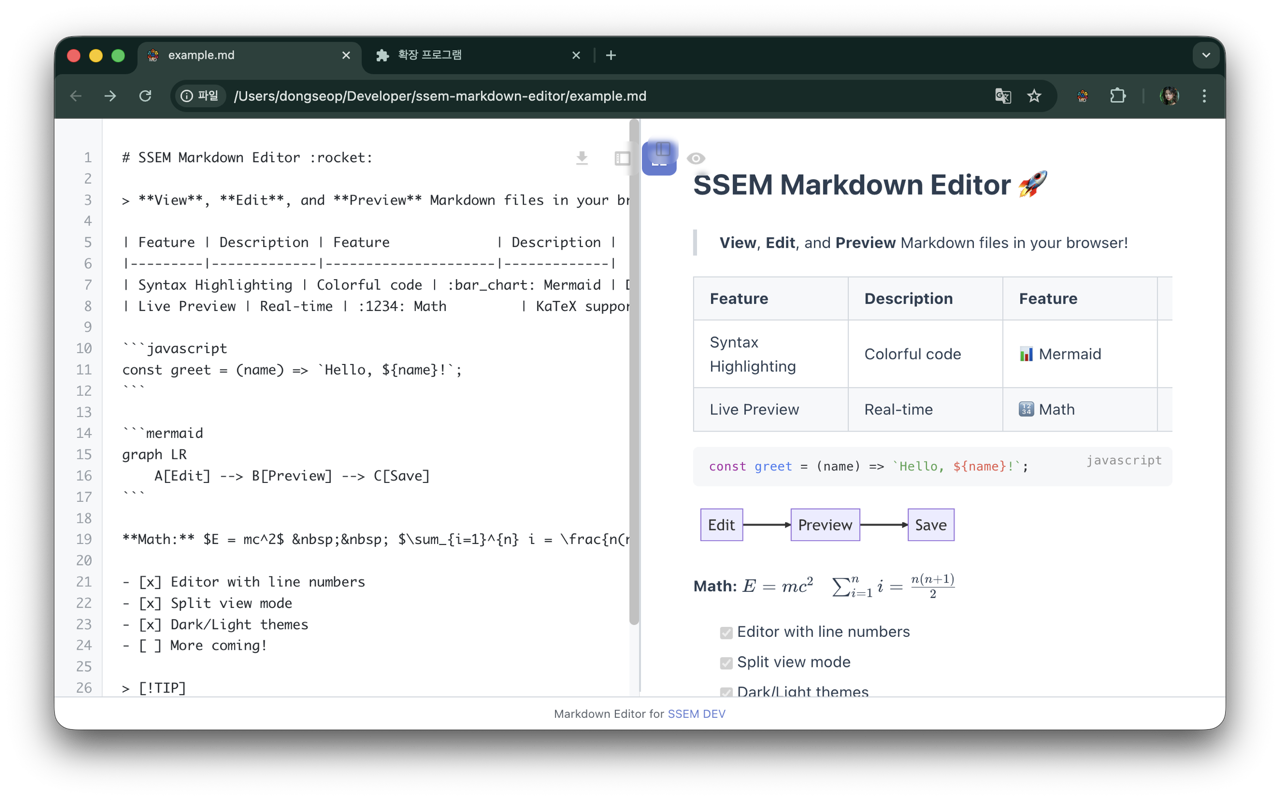Image resolution: width=1280 pixels, height=800 pixels.
Task: Expand the tab search dropdown
Action: point(1206,55)
